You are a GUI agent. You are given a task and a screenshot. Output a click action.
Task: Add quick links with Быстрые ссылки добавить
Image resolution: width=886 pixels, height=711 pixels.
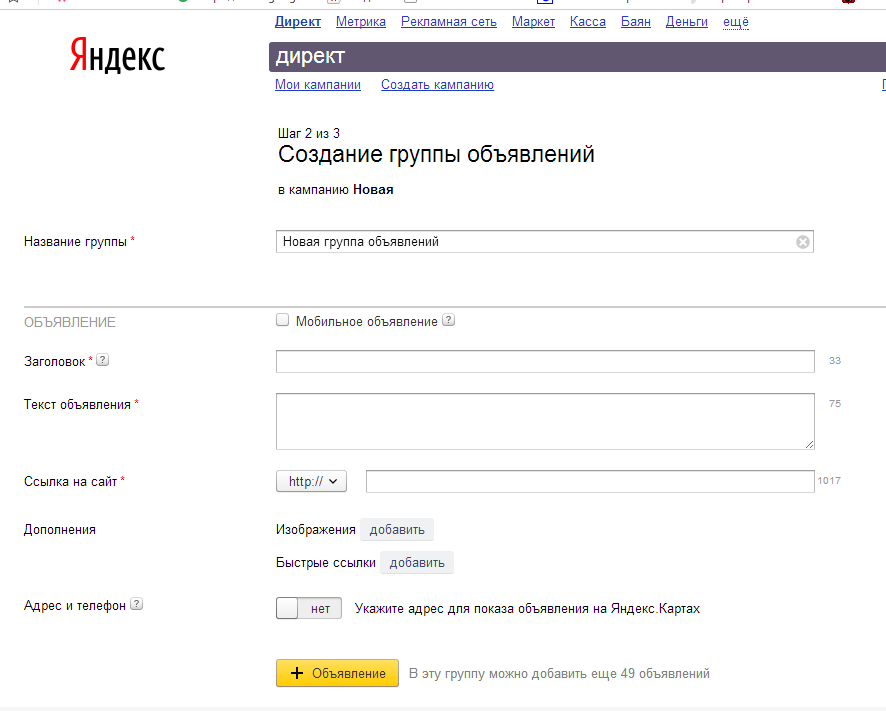(x=417, y=562)
